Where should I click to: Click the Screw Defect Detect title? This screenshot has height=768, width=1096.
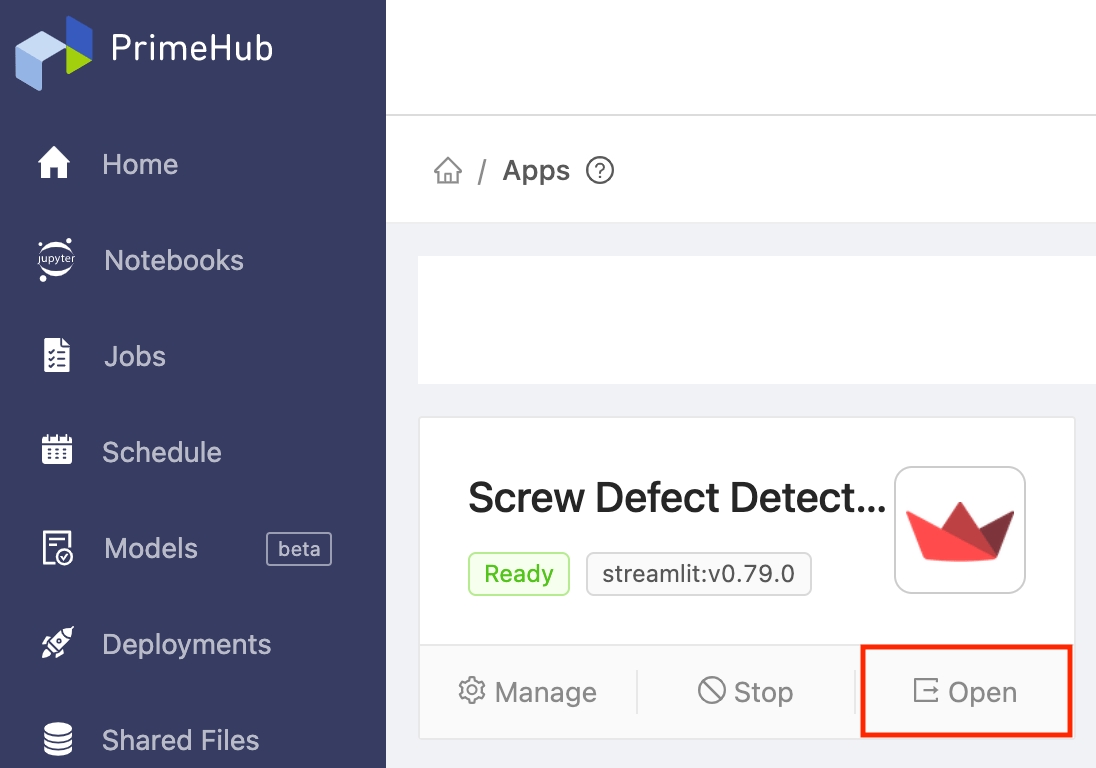point(677,498)
